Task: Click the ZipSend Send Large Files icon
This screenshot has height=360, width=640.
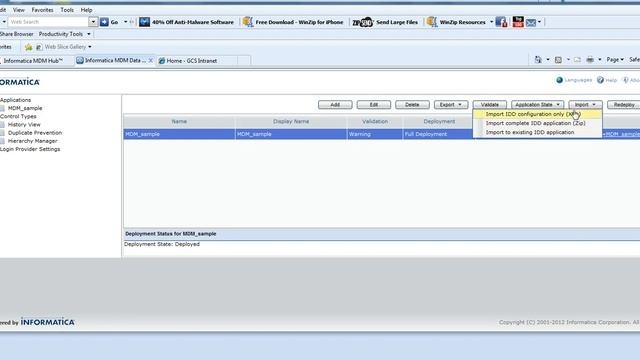Action: coord(362,22)
